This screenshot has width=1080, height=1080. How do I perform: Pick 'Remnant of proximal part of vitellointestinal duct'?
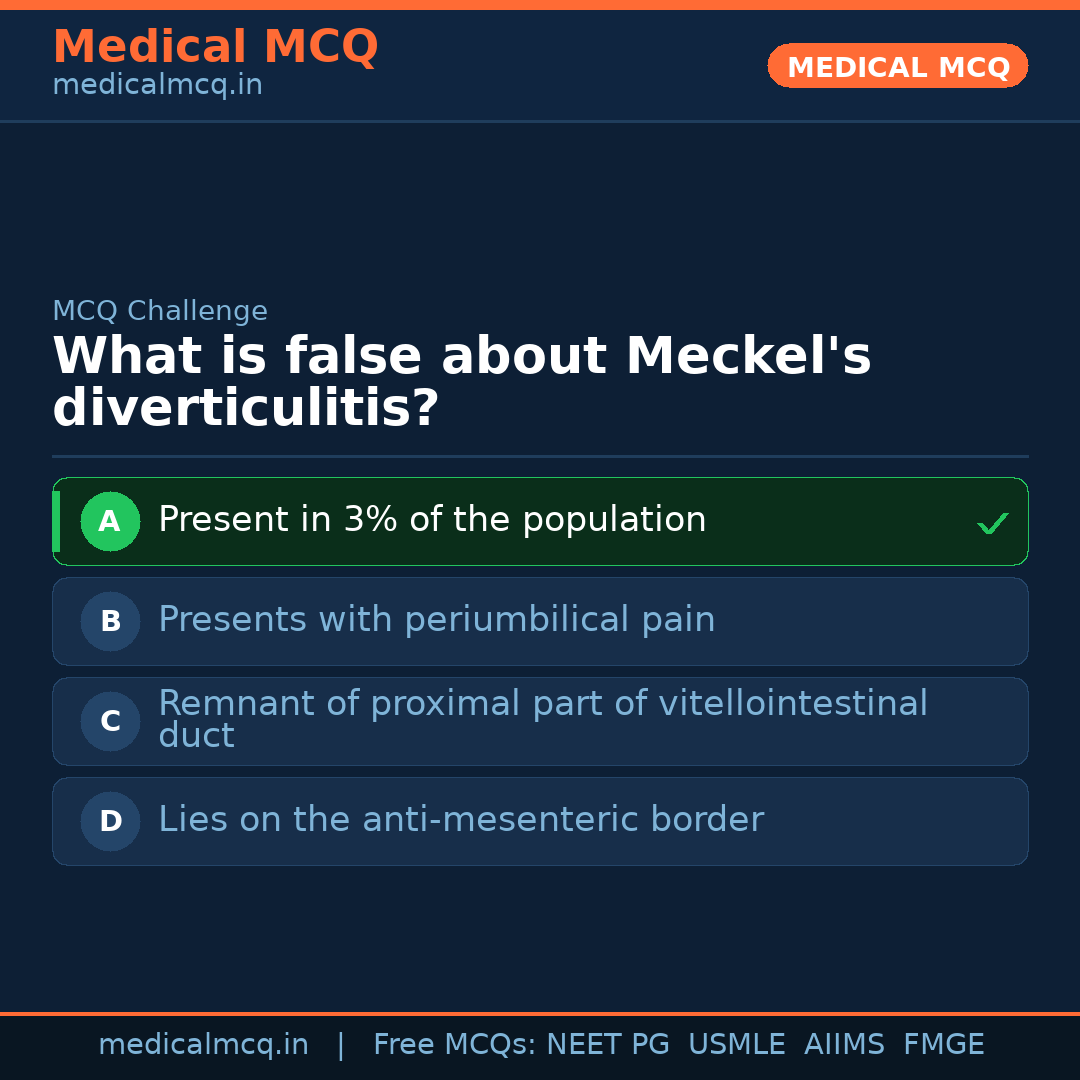point(542,719)
